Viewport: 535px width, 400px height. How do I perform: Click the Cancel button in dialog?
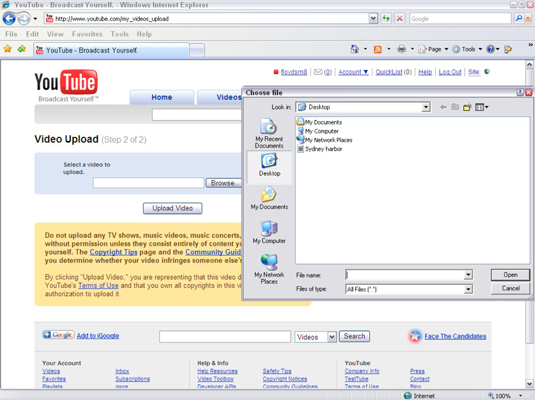(x=510, y=288)
